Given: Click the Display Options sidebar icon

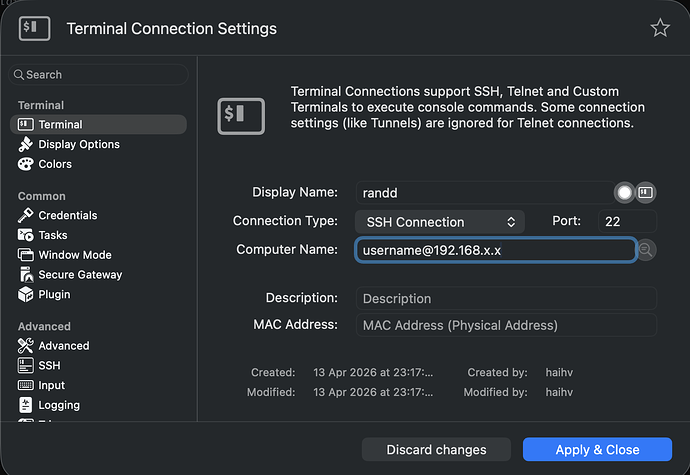Looking at the screenshot, I should tap(26, 144).
